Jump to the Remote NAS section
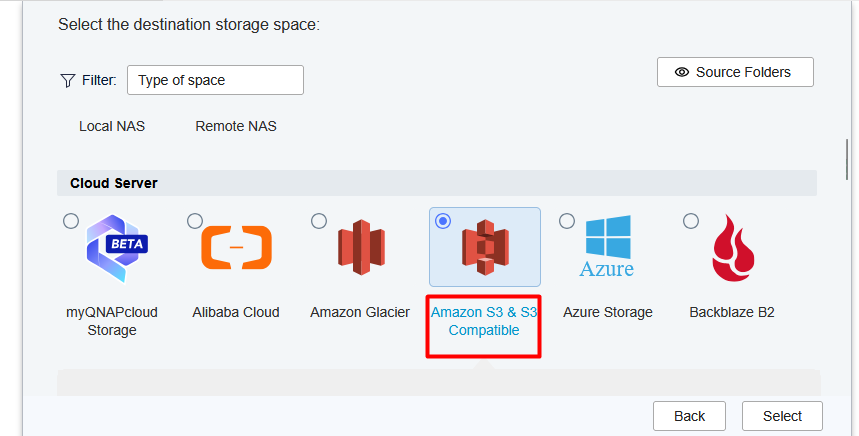Screen dimensions: 859x436 pyautogui.click(x=236, y=126)
